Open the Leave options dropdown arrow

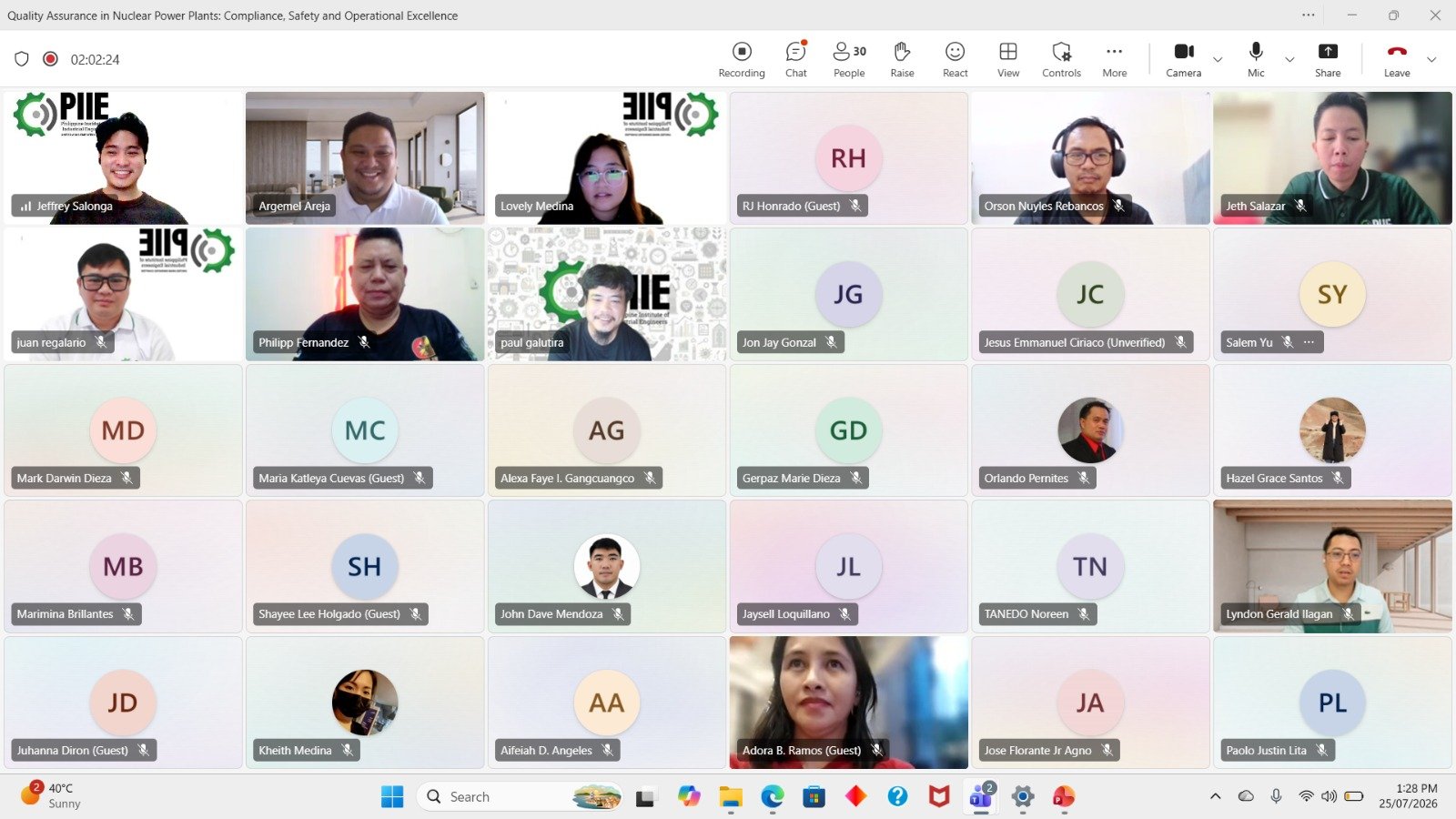(1431, 60)
